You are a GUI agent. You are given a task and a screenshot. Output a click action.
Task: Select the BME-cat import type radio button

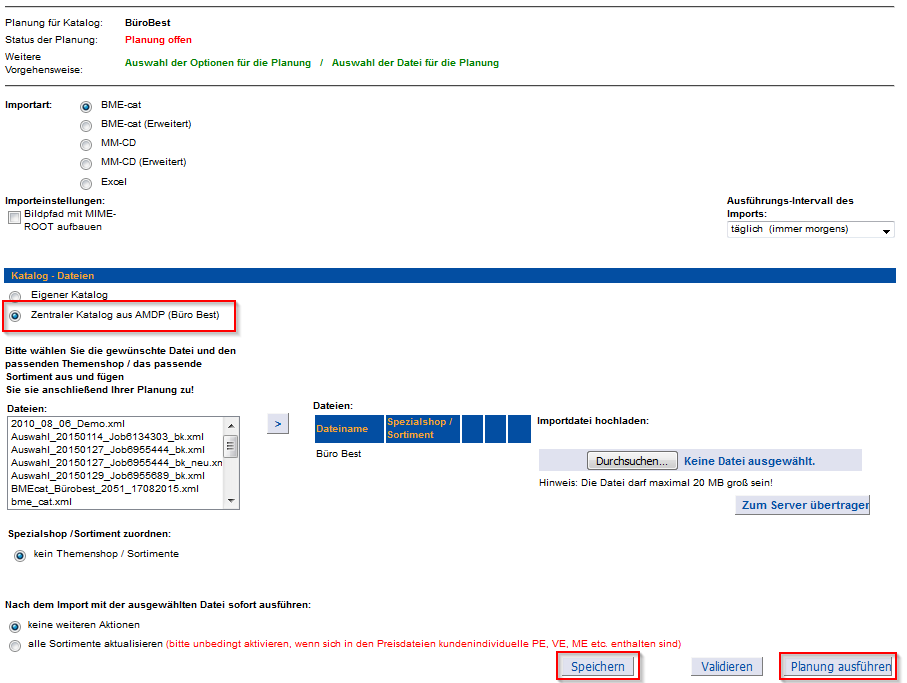click(86, 106)
